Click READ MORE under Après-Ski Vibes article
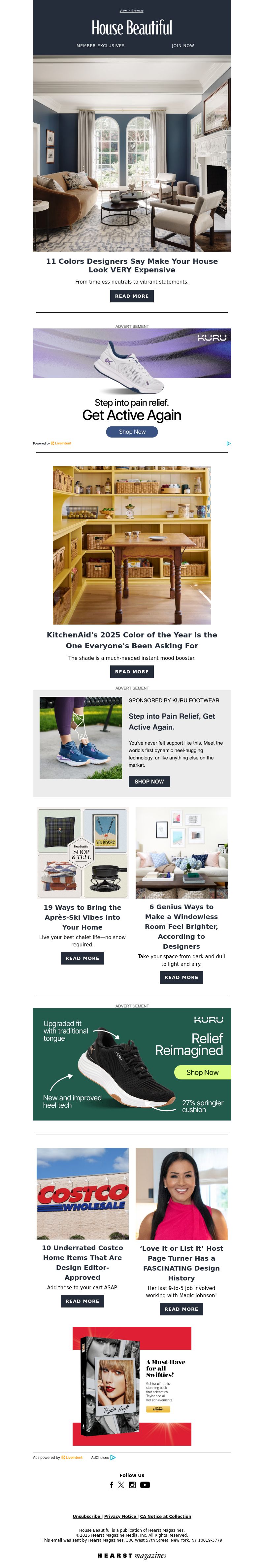The width and height of the screenshot is (264, 1568). (x=82, y=958)
